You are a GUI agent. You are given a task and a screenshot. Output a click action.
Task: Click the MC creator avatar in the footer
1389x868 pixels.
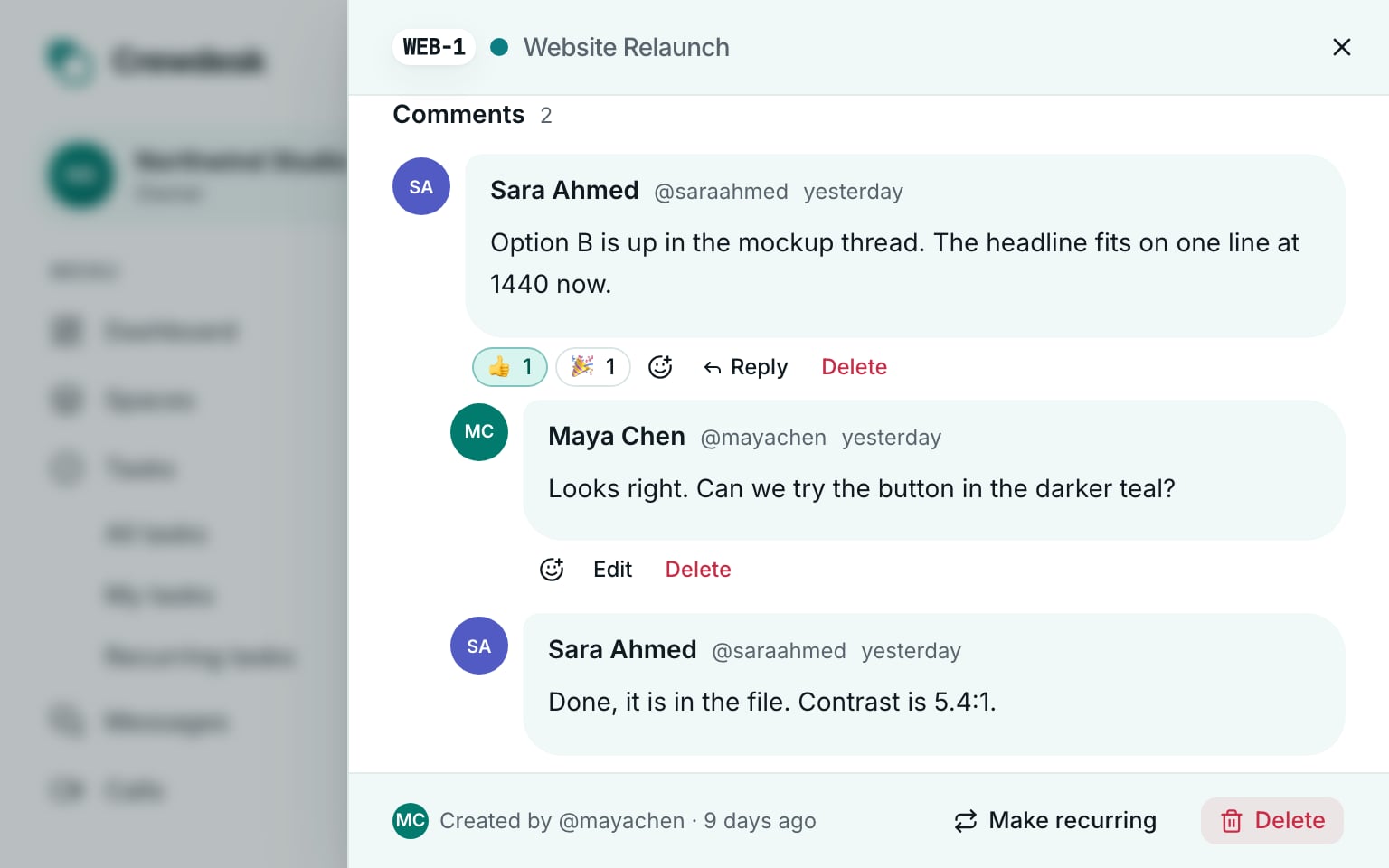tap(411, 821)
